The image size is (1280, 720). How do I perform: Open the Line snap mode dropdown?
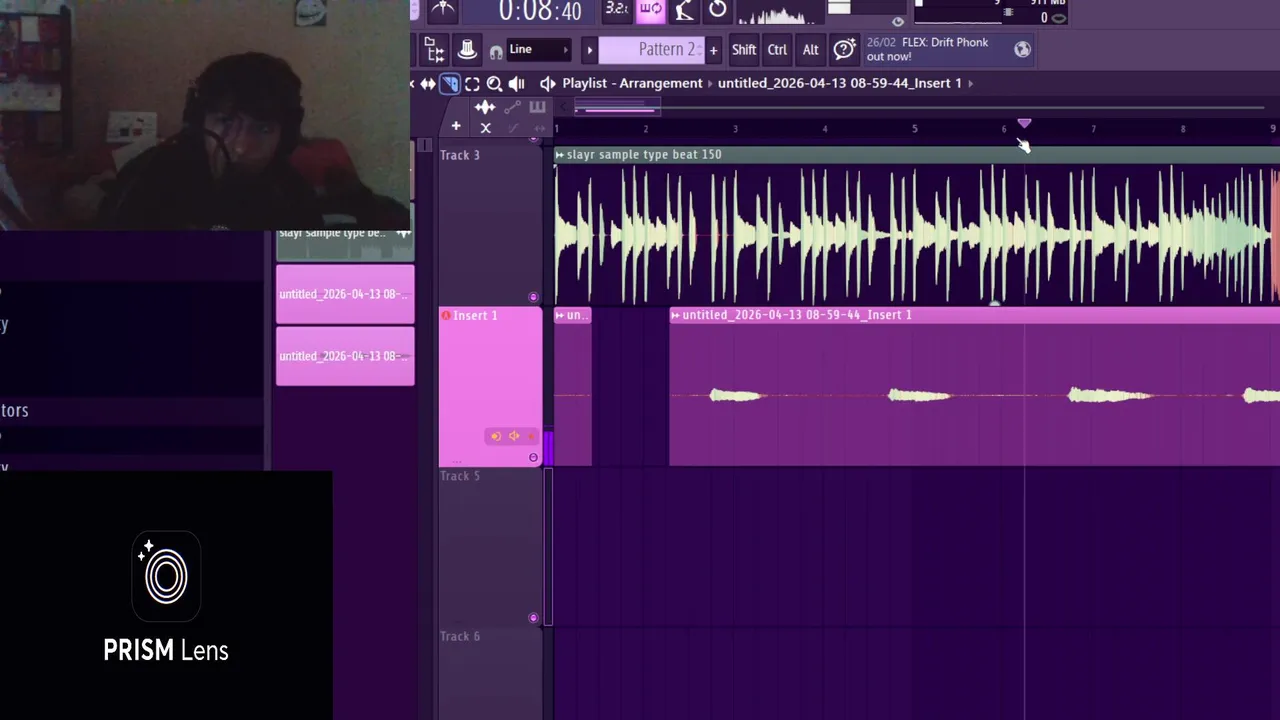[x=538, y=49]
